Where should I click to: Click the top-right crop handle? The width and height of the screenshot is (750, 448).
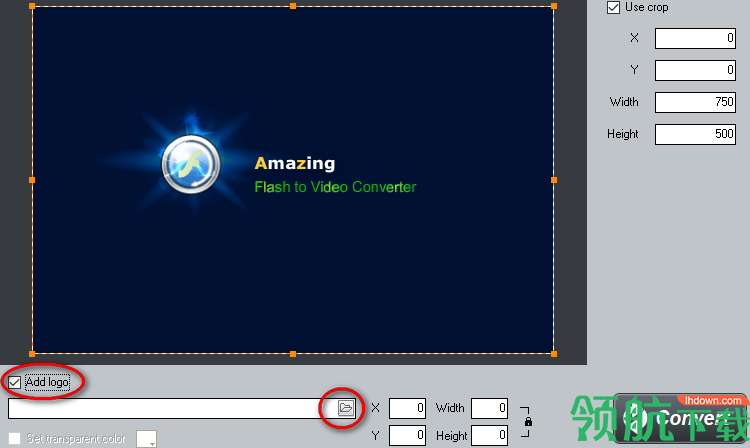[554, 6]
